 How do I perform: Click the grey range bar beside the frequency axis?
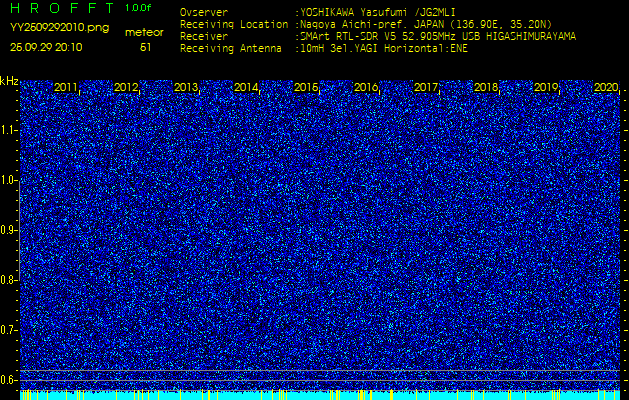pos(19,231)
